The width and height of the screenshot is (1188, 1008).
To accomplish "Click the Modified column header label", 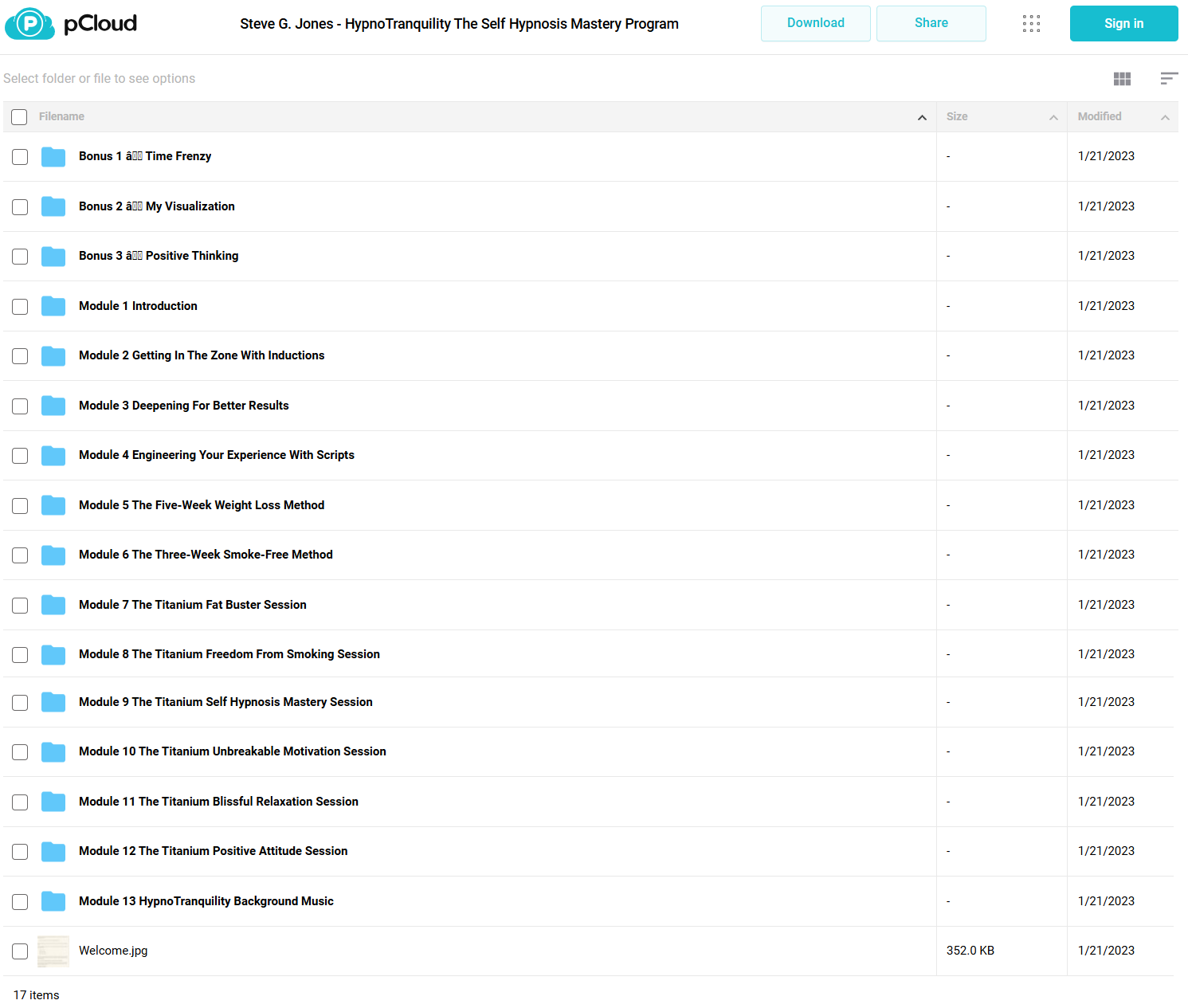I will 1100,116.
